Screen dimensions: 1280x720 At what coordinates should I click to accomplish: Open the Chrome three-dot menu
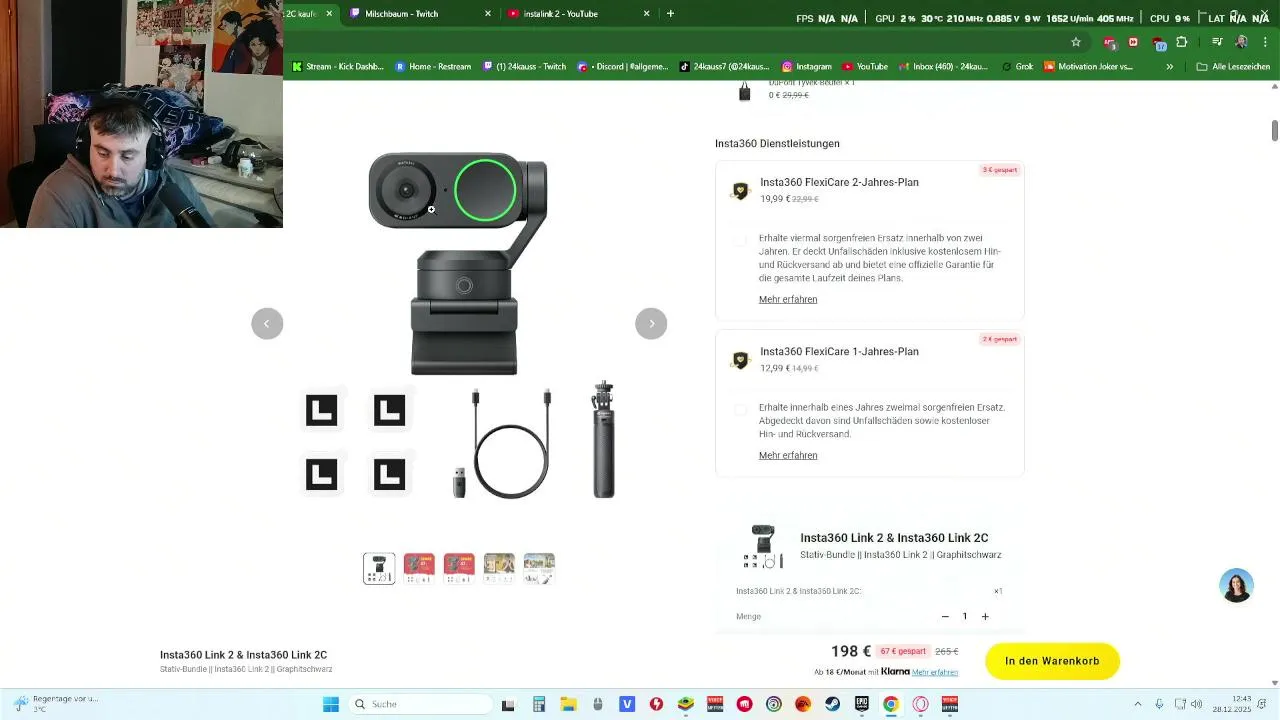pos(1264,42)
